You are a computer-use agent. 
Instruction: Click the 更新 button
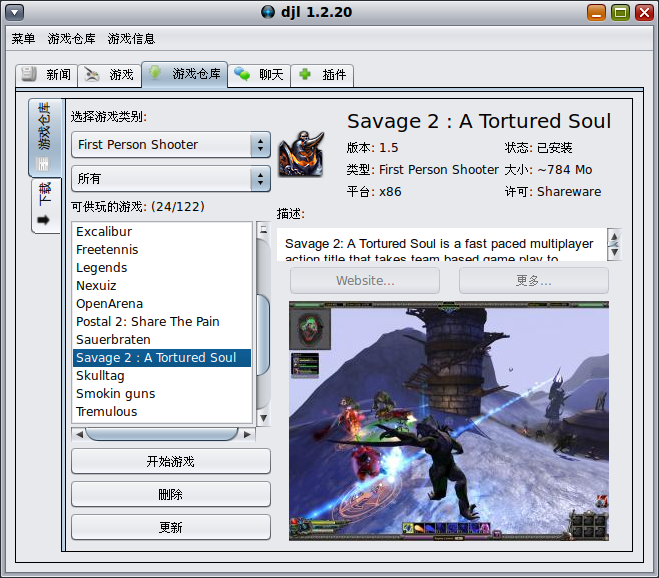171,527
